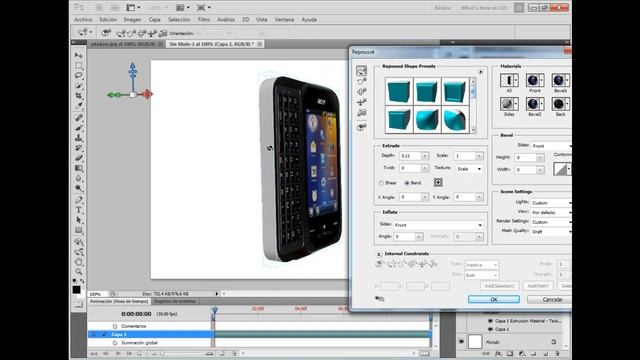Screen dimensions: 640x360
Task: Select the 3D Object Rotate tool in toolbox
Action: point(78,242)
